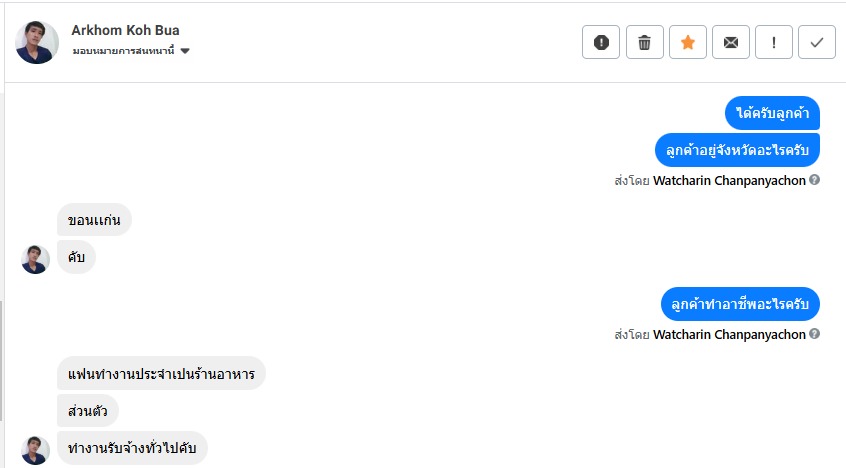Delete conversation using the trash icon
The height and width of the screenshot is (468, 846).
tap(645, 42)
